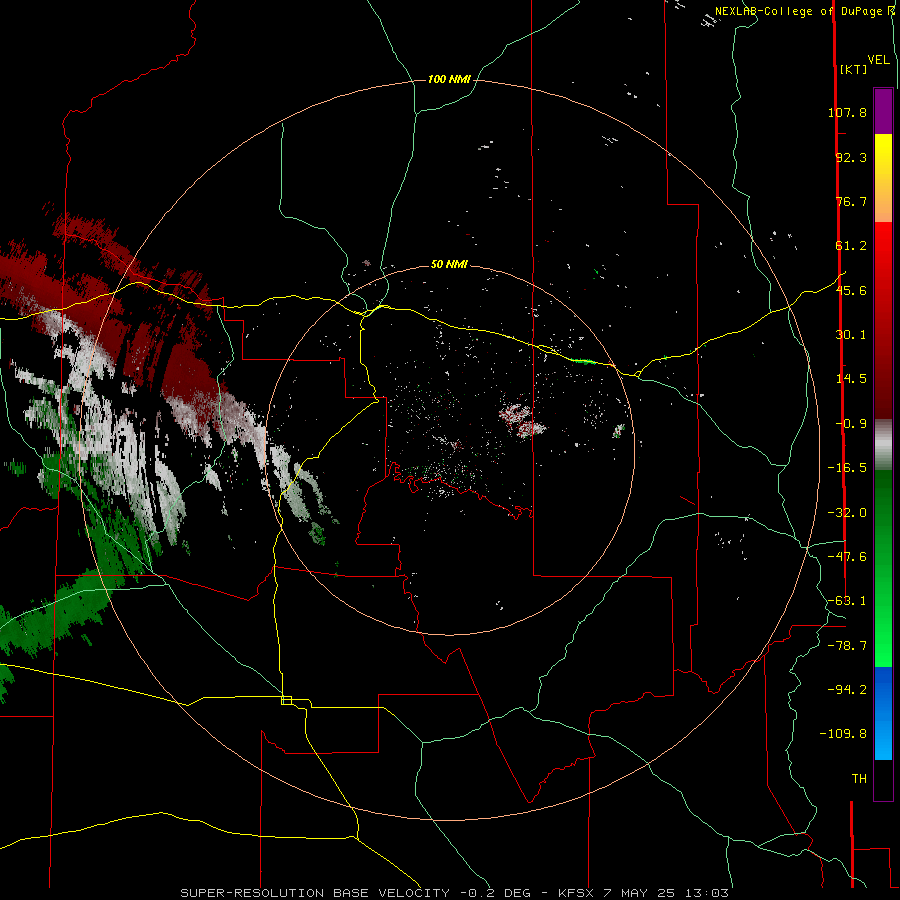Select the -78.7 legend value

point(847,646)
